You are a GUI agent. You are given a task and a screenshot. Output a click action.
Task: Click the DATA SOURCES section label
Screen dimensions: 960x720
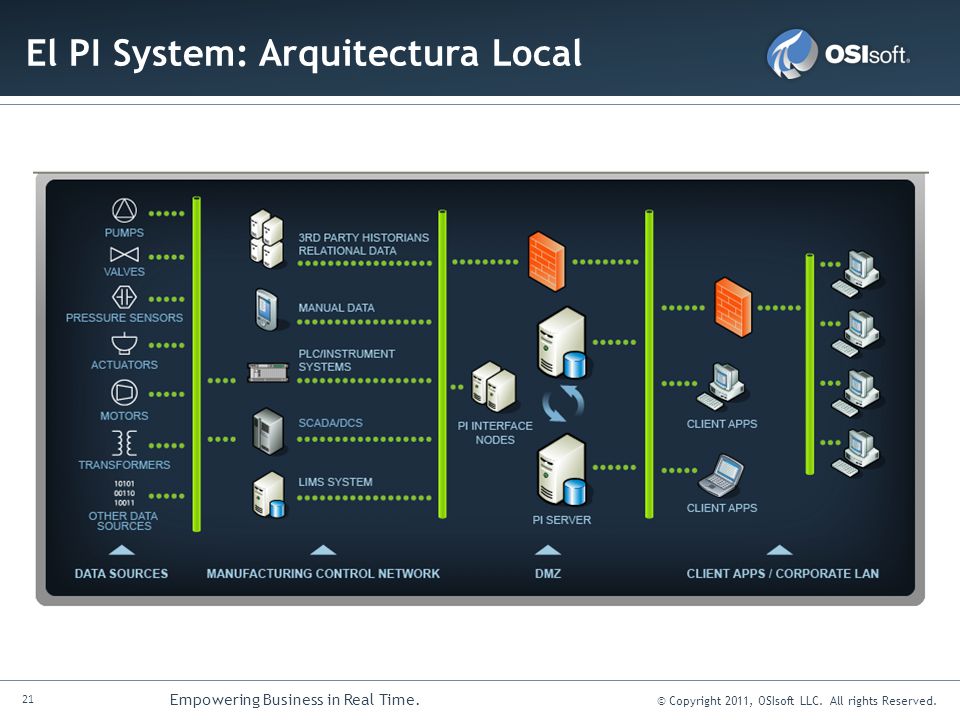click(x=121, y=574)
